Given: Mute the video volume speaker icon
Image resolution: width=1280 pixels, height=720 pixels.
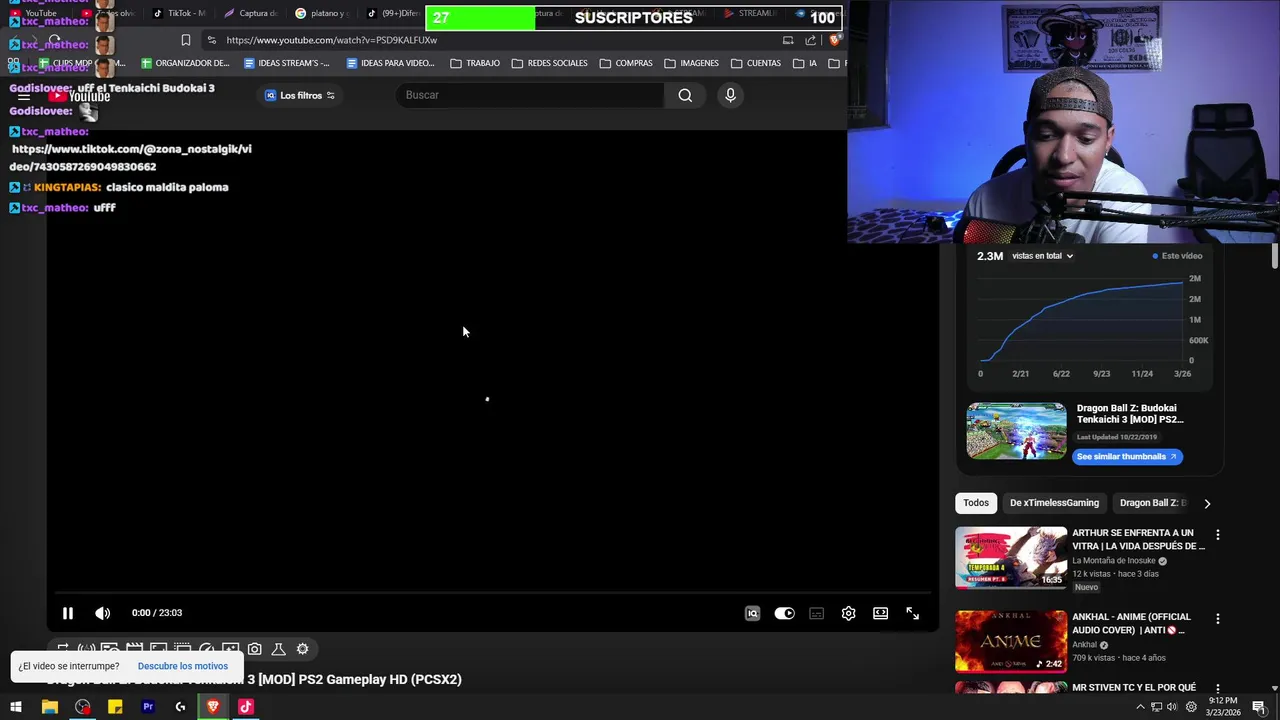Looking at the screenshot, I should [x=102, y=613].
